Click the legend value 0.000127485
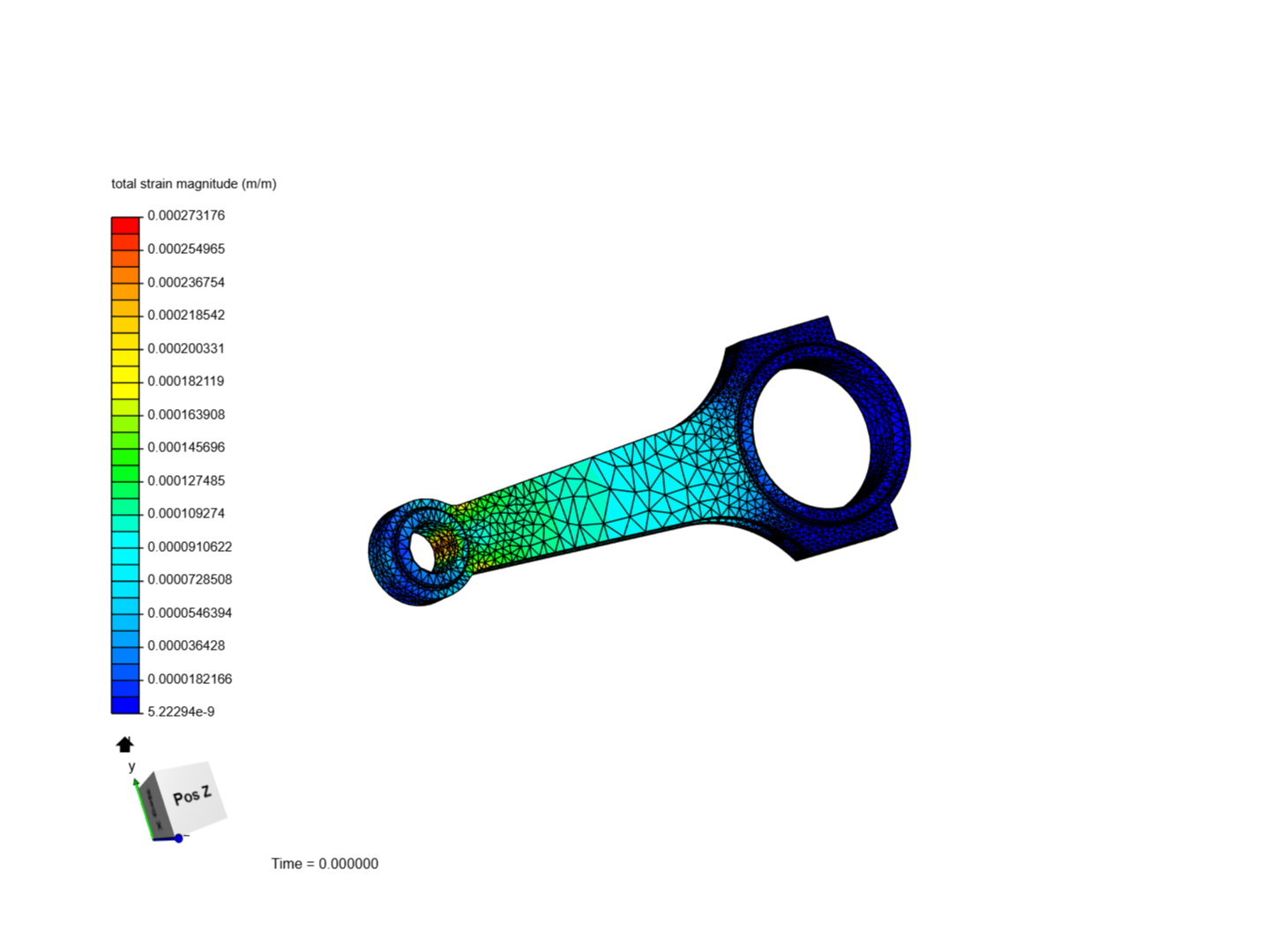This screenshot has width=1270, height=952. pos(186,480)
